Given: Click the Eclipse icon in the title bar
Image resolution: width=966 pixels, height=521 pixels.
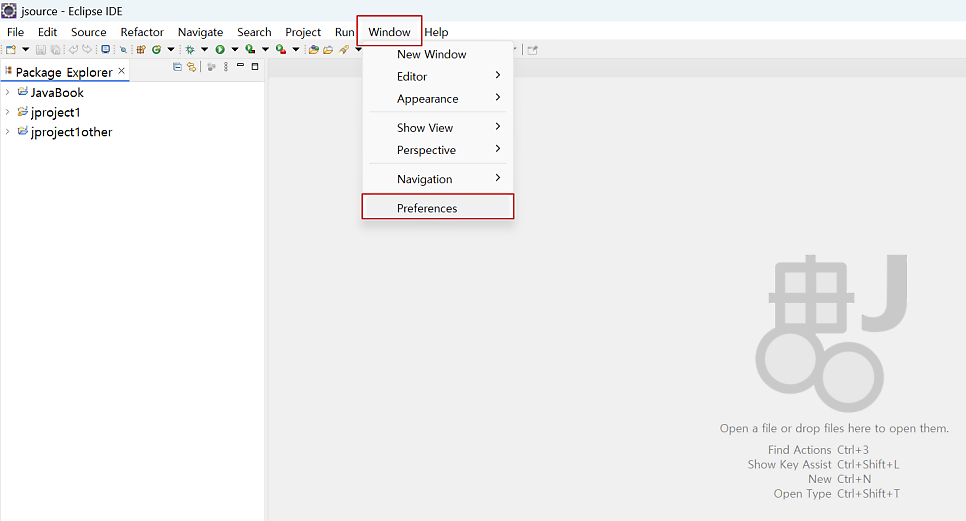Looking at the screenshot, I should coord(9,10).
